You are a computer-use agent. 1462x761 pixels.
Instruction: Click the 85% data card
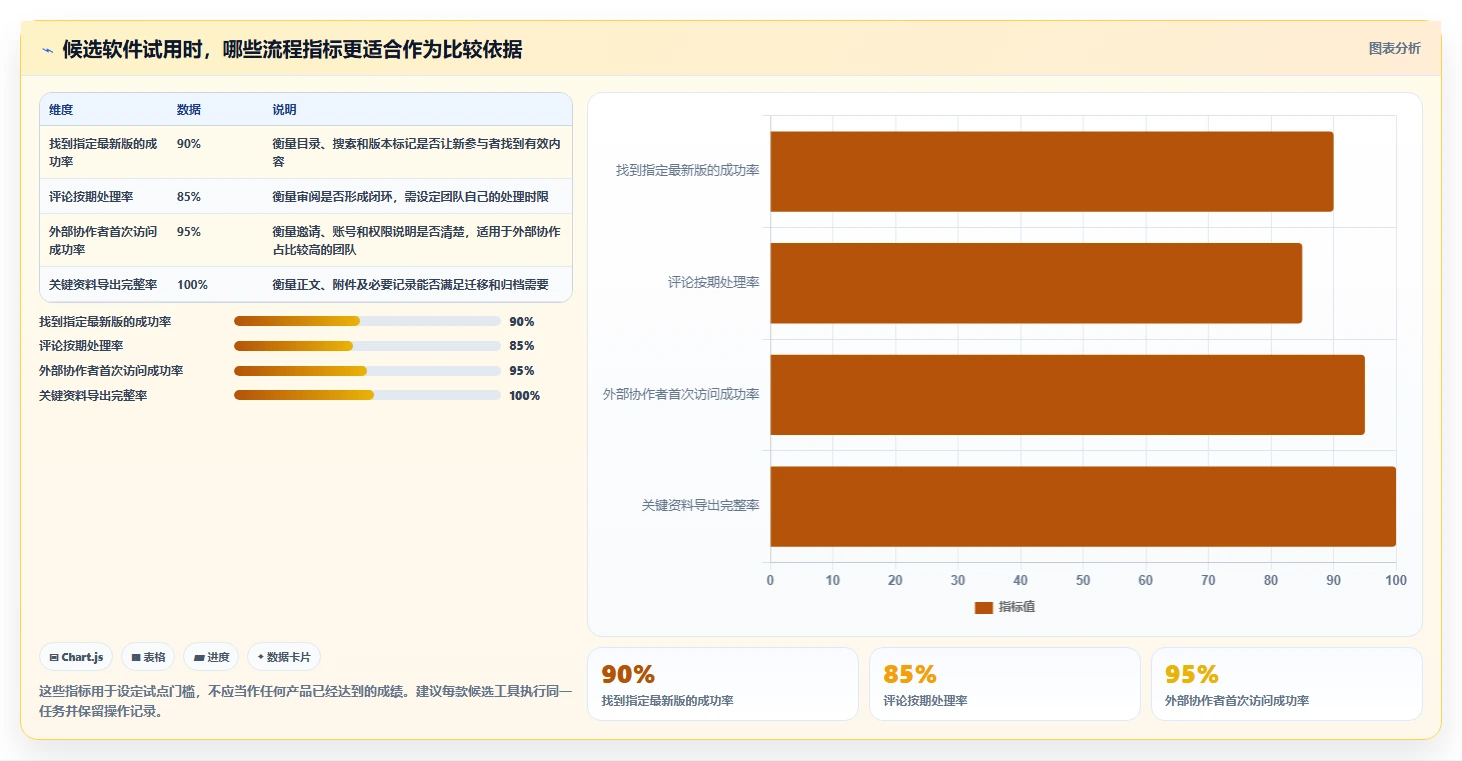coord(1005,684)
